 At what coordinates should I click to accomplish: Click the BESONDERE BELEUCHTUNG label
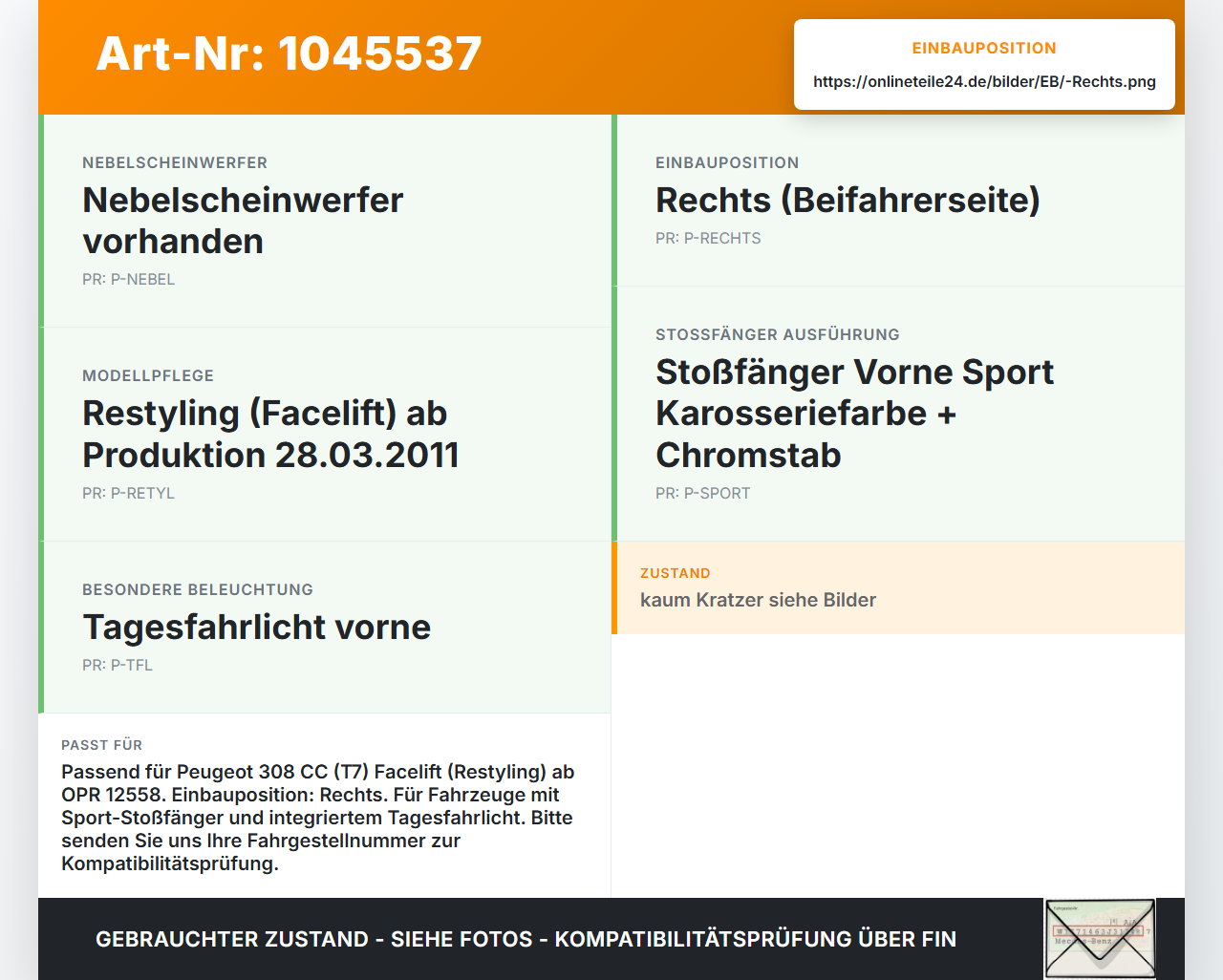[198, 590]
